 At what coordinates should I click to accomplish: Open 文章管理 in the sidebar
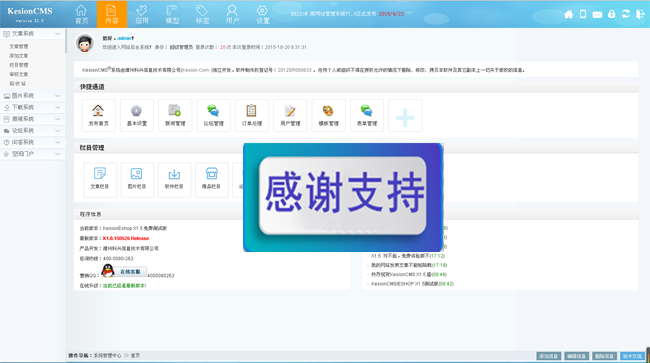[x=19, y=46]
